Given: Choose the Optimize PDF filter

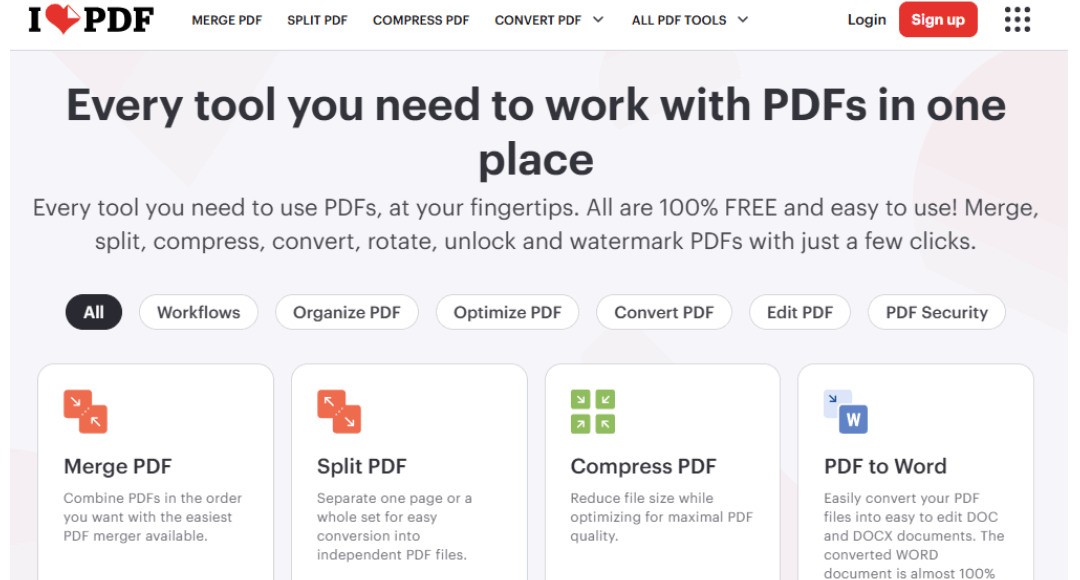Looking at the screenshot, I should [507, 312].
